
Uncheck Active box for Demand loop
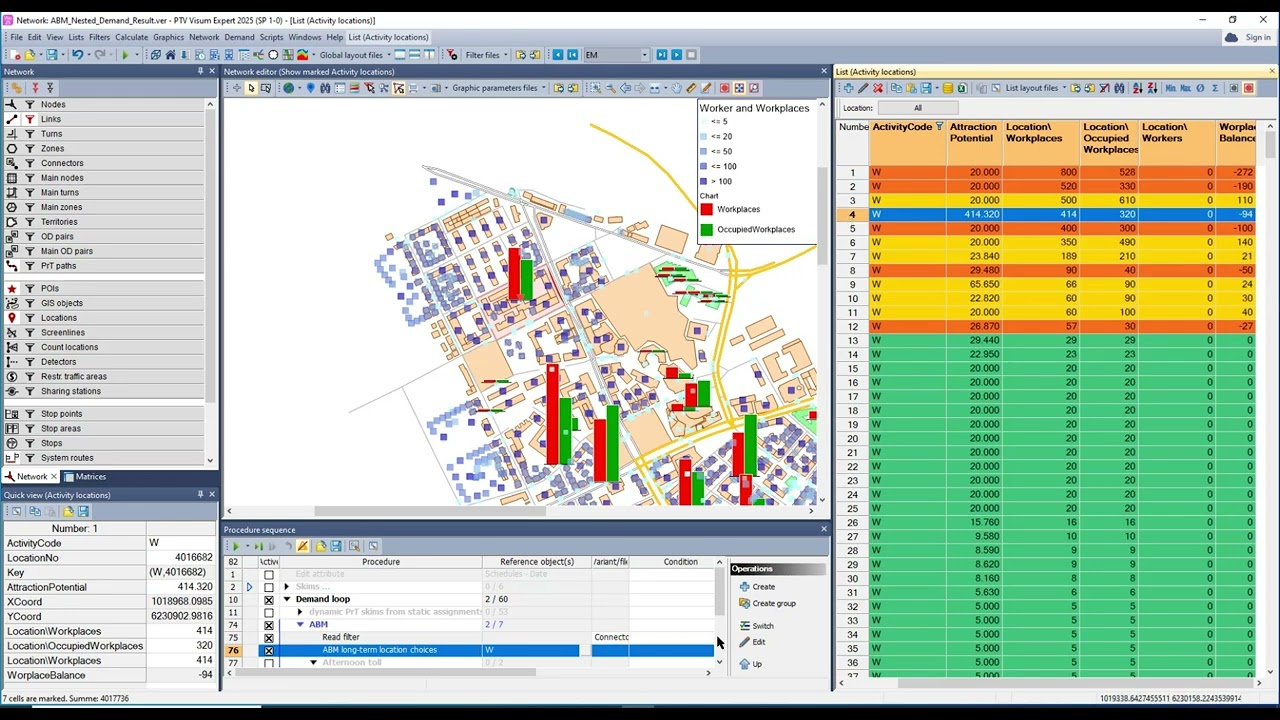tap(268, 600)
